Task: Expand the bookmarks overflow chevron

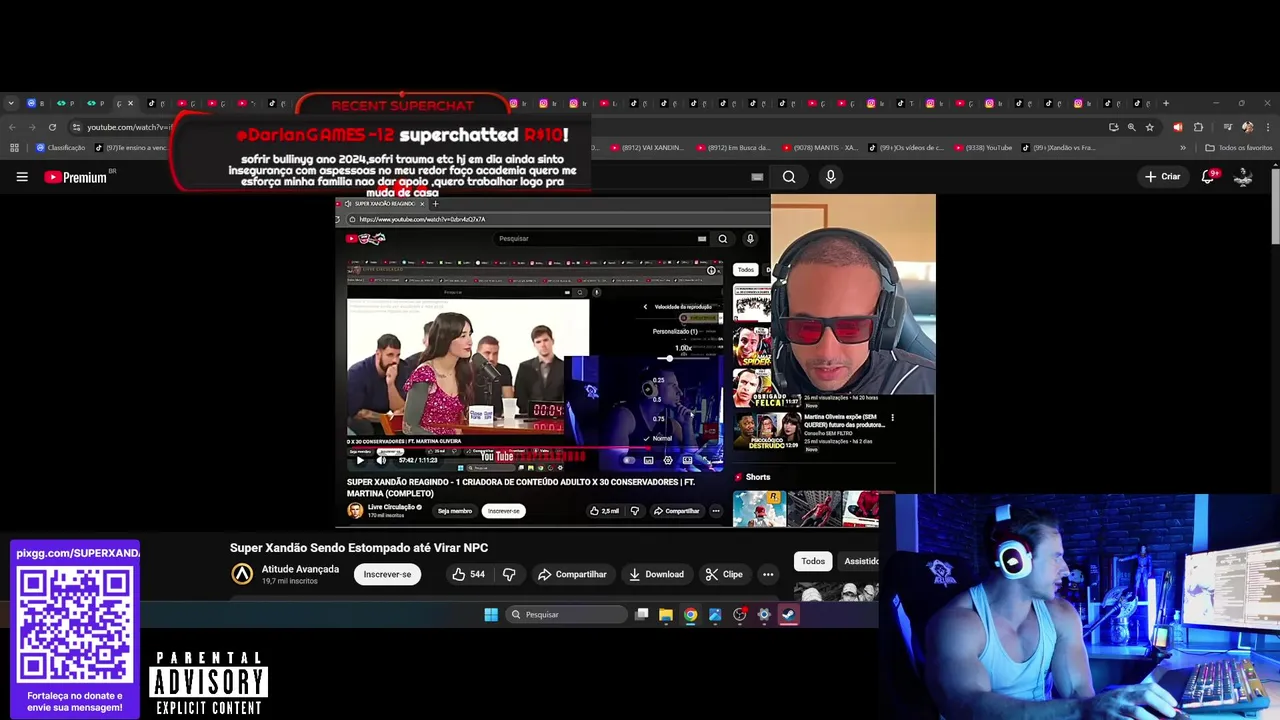Action: pyautogui.click(x=1183, y=148)
